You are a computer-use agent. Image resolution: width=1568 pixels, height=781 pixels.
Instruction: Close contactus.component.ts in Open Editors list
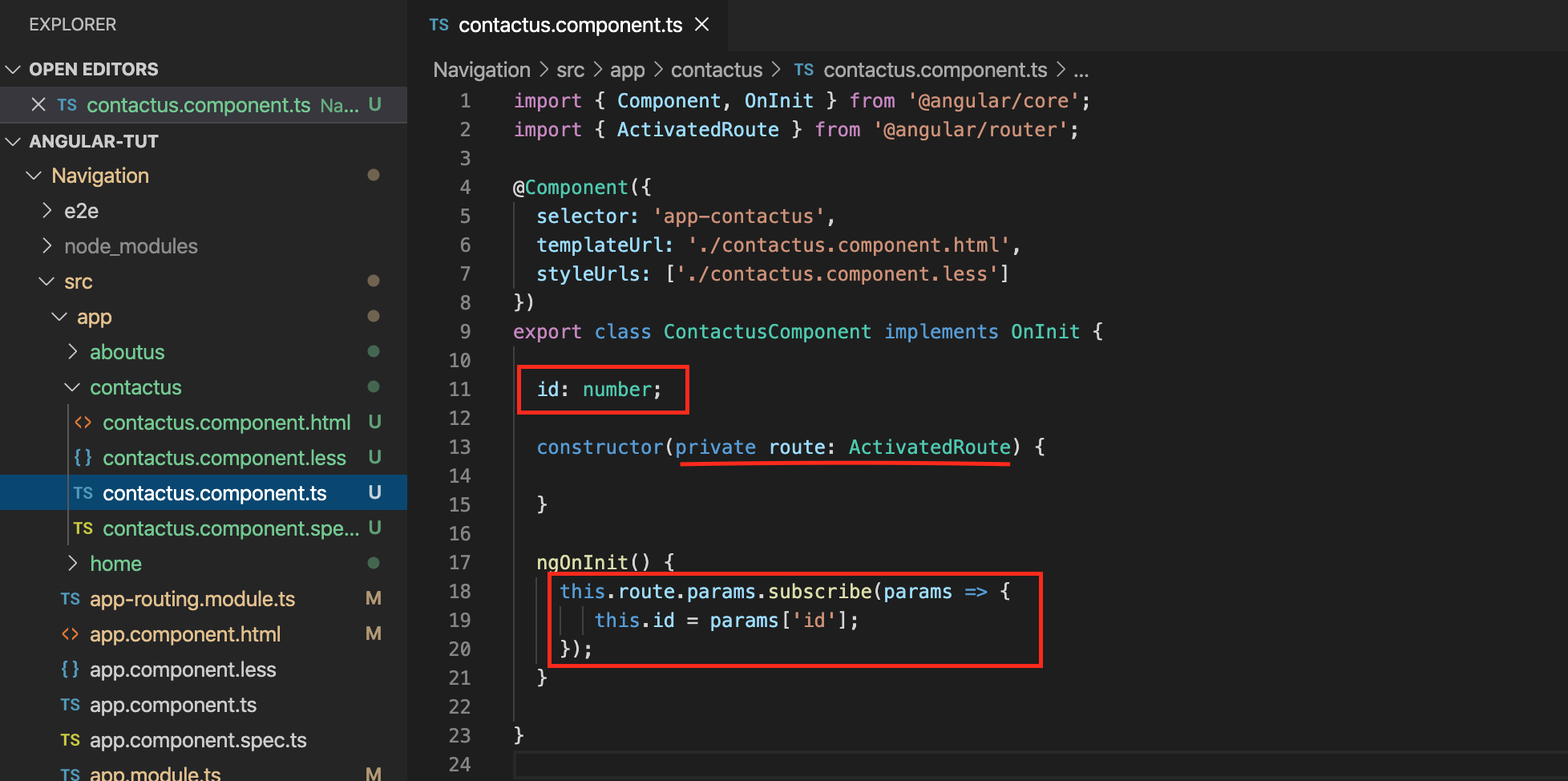click(x=38, y=105)
